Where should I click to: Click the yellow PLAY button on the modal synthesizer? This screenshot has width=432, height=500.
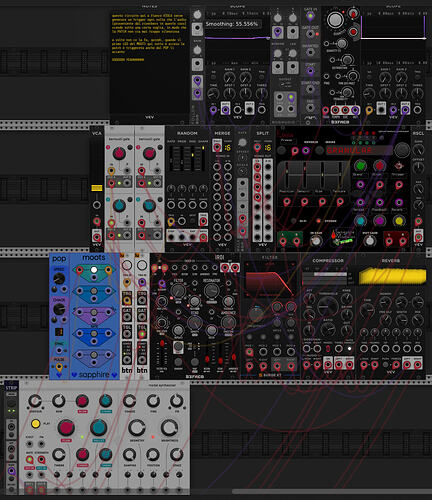pyautogui.click(x=35, y=424)
